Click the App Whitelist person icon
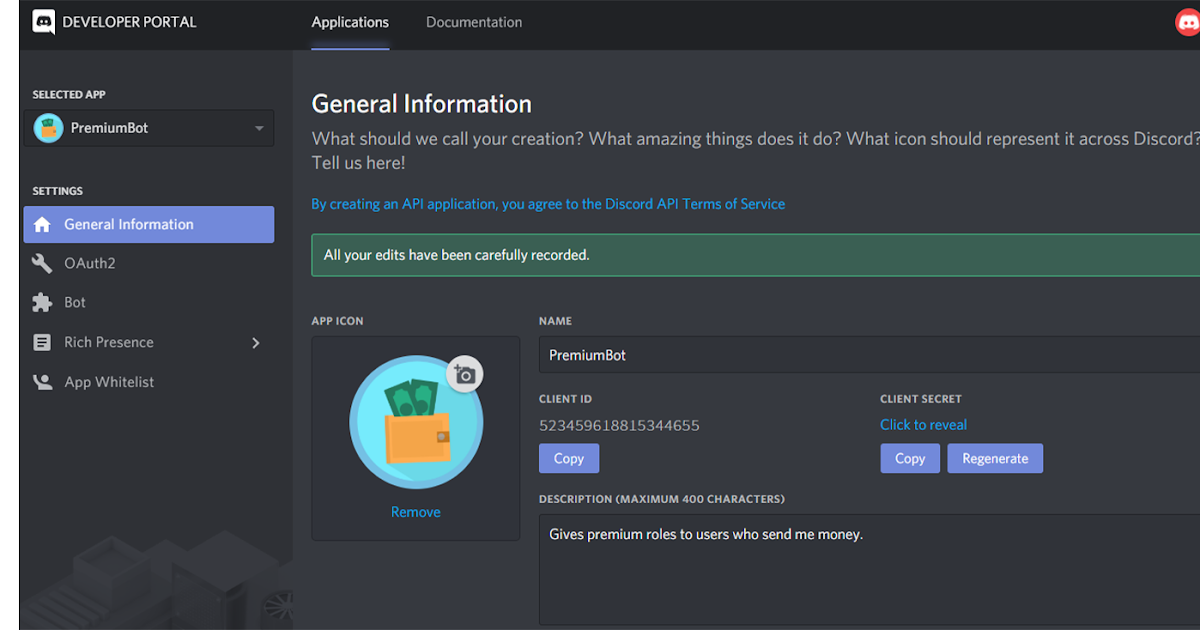 (42, 382)
